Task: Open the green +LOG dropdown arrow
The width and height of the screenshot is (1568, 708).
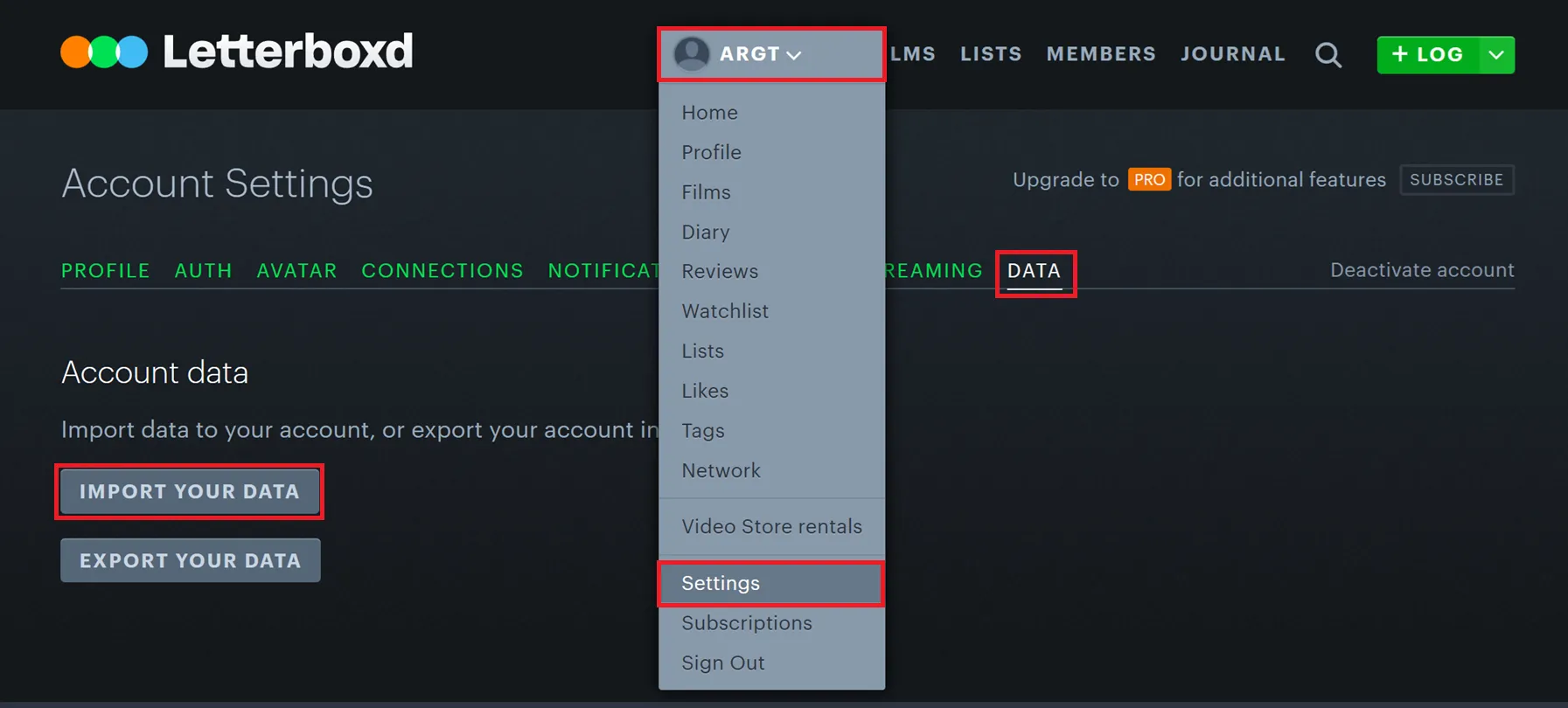Action: (1497, 54)
